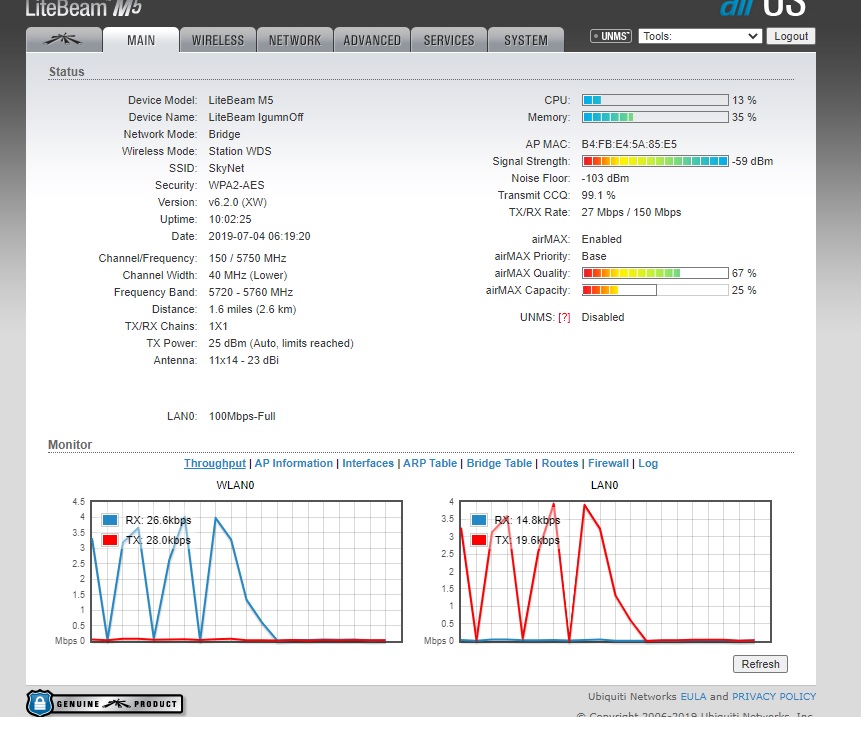Image resolution: width=861 pixels, height=730 pixels.
Task: Open the SERVICES tab
Action: point(449,40)
